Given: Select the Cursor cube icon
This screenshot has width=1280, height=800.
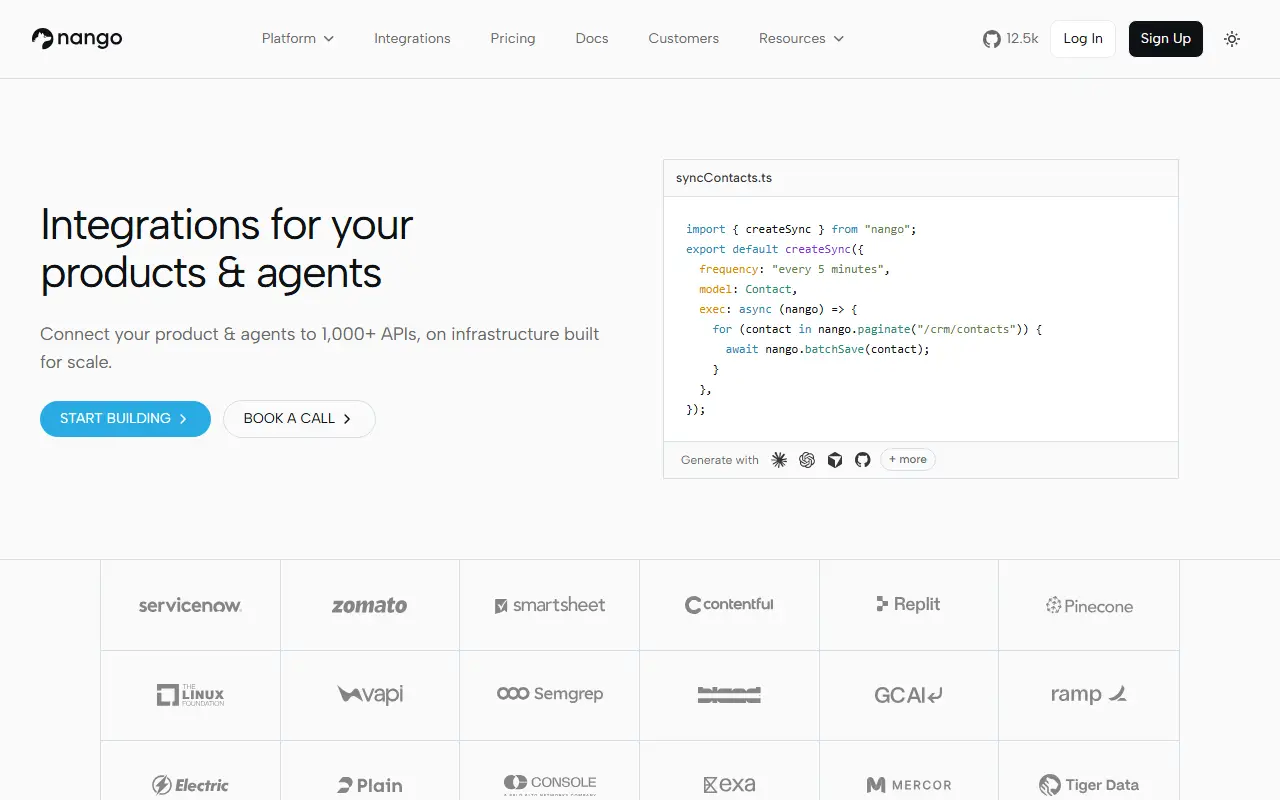Looking at the screenshot, I should click(835, 460).
